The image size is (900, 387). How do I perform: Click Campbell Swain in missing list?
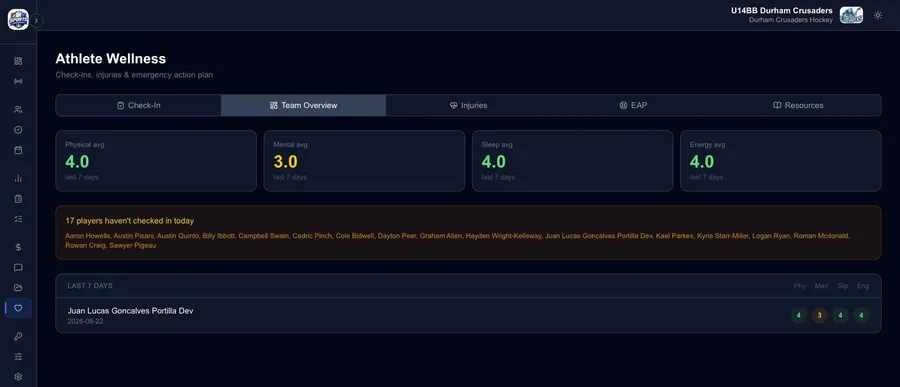pos(263,236)
